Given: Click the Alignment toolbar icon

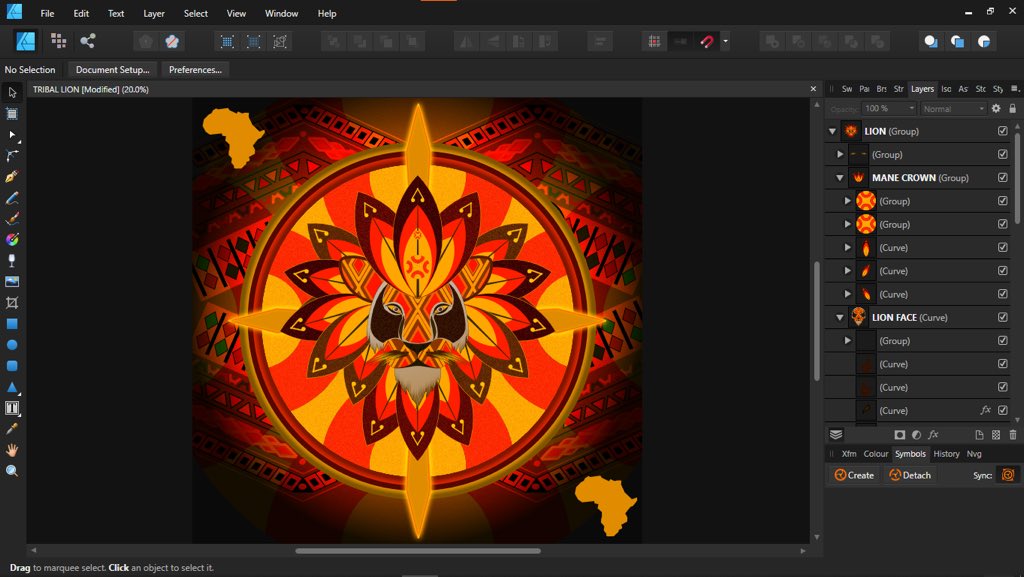Looking at the screenshot, I should (600, 42).
